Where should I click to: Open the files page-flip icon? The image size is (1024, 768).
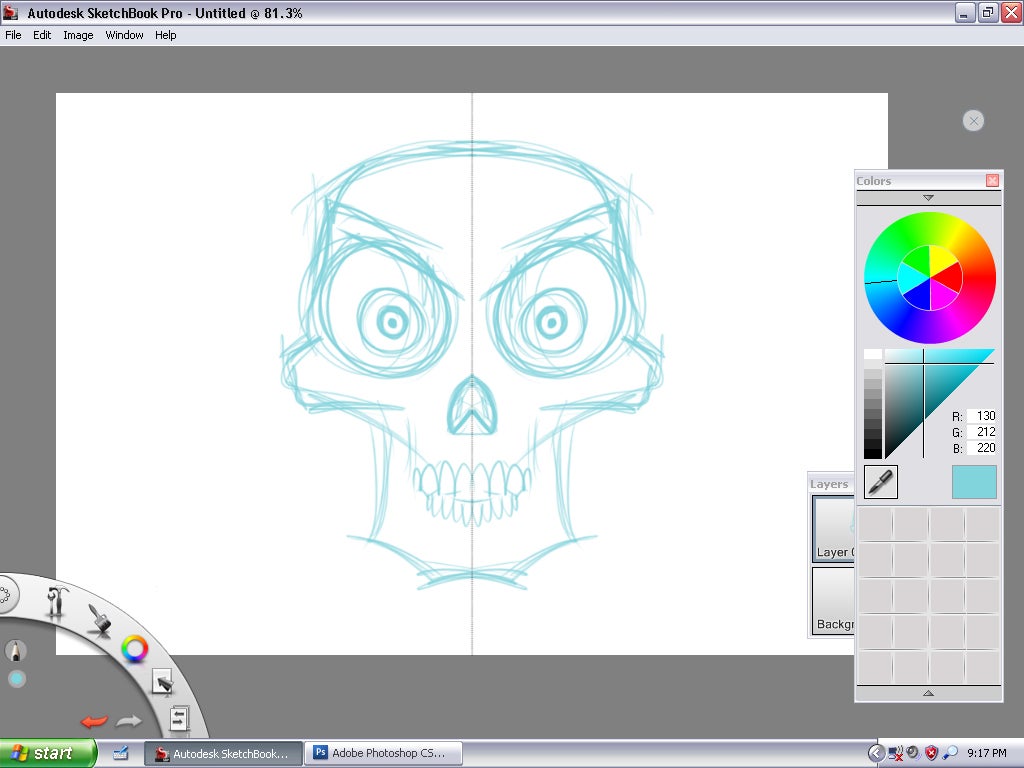click(x=180, y=717)
